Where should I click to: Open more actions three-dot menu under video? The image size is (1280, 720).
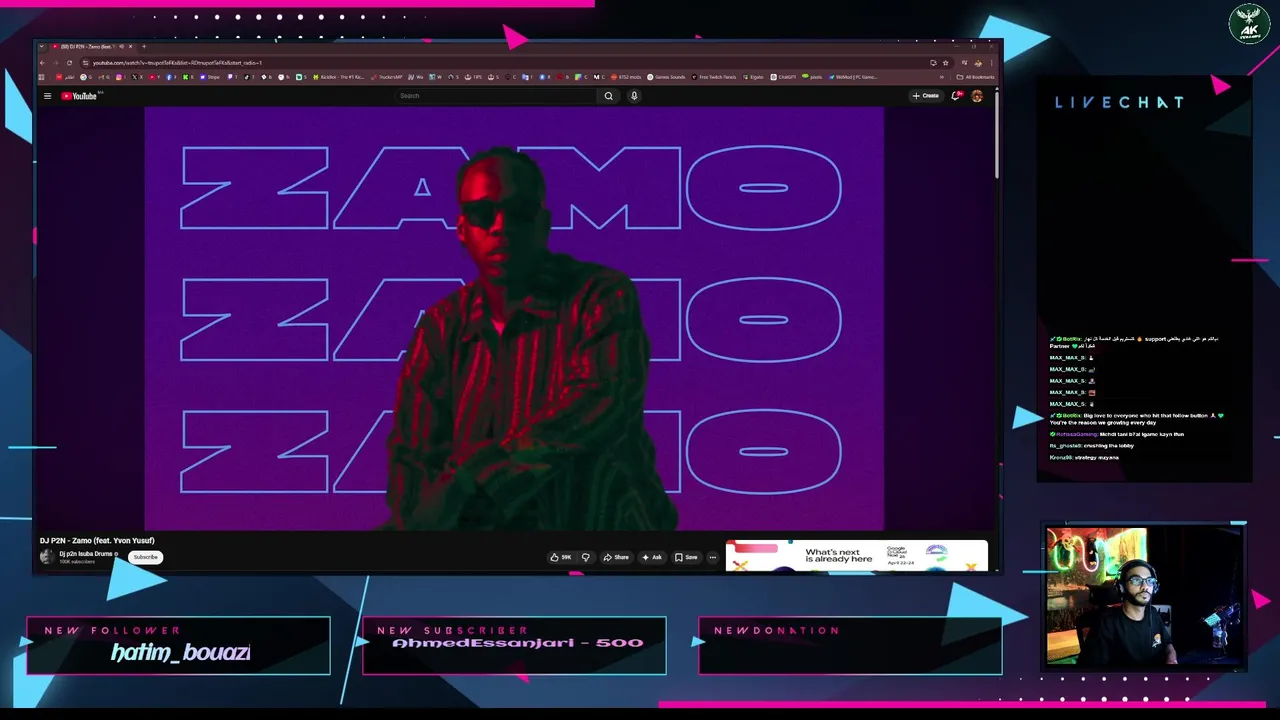pyautogui.click(x=713, y=557)
